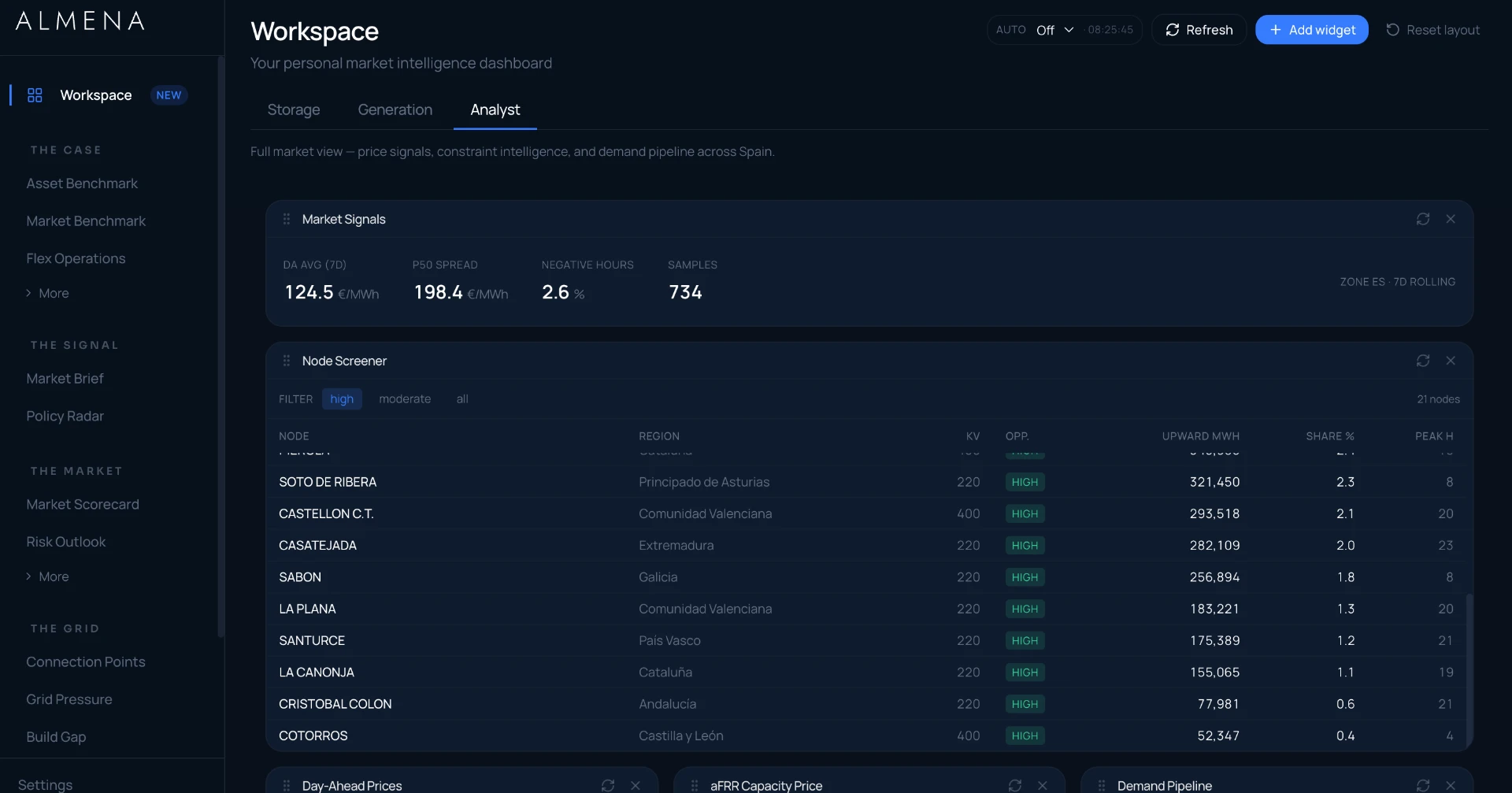Select the CRISTOBAL COLON node row
This screenshot has height=793, width=1512.
pos(866,704)
